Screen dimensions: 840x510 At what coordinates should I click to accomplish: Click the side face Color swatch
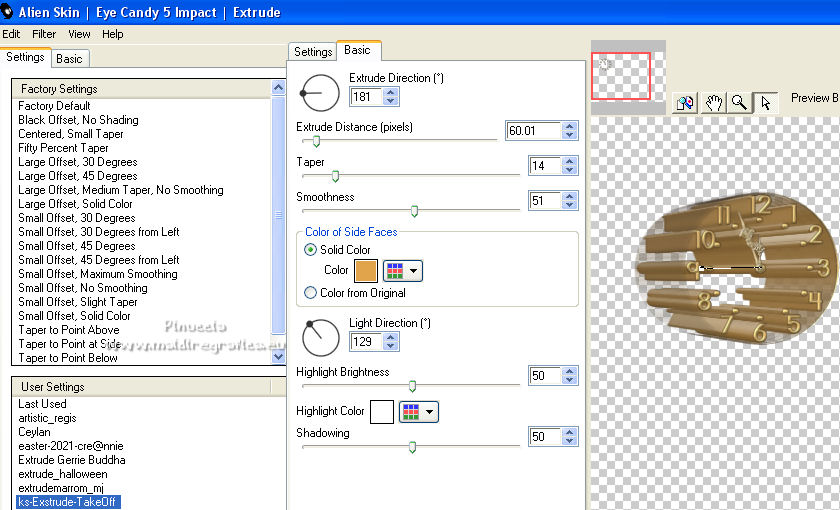[366, 271]
